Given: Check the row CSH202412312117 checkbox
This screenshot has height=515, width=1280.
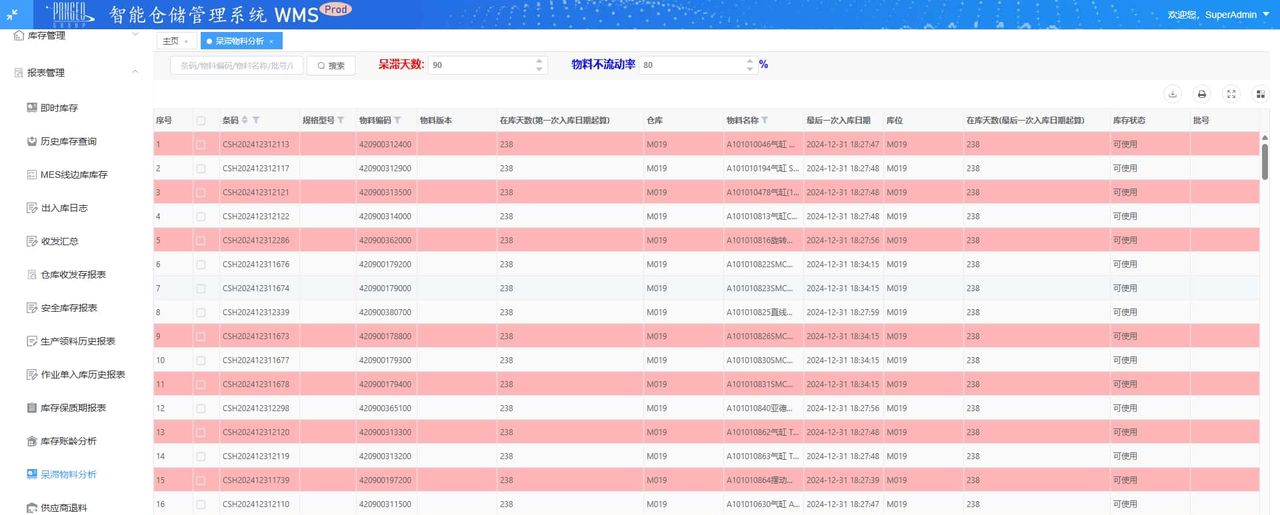Looking at the screenshot, I should coord(201,168).
